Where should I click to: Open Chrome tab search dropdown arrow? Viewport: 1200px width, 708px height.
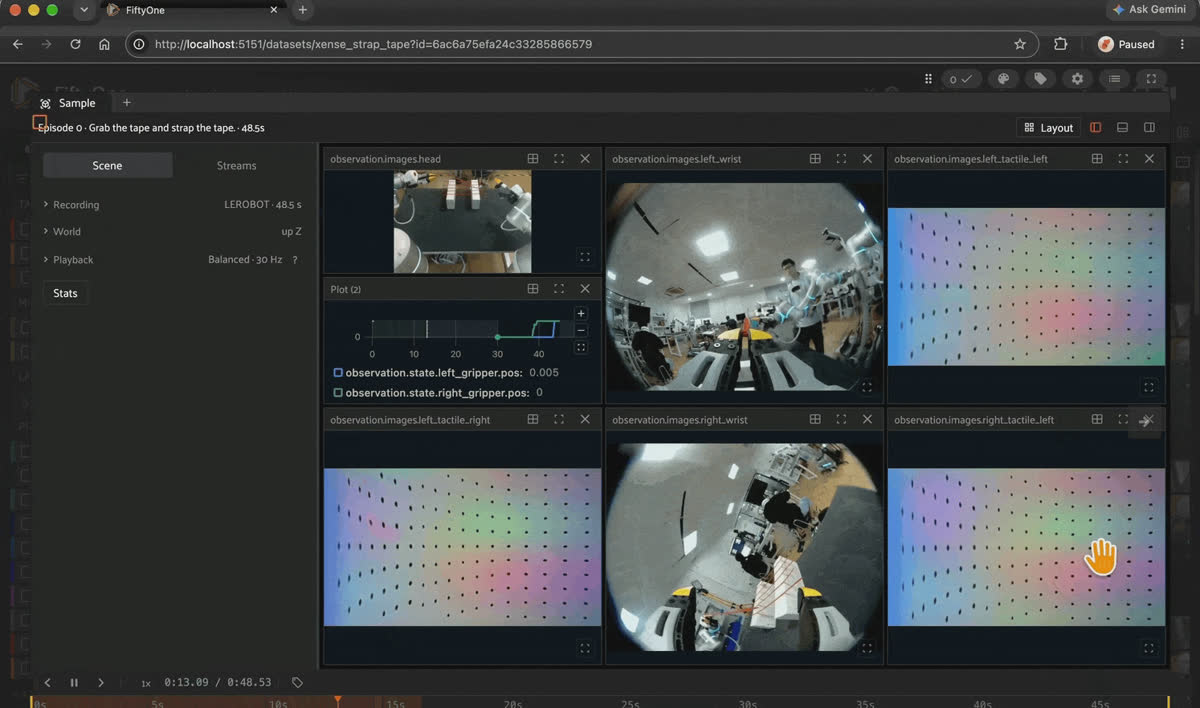[x=83, y=10]
